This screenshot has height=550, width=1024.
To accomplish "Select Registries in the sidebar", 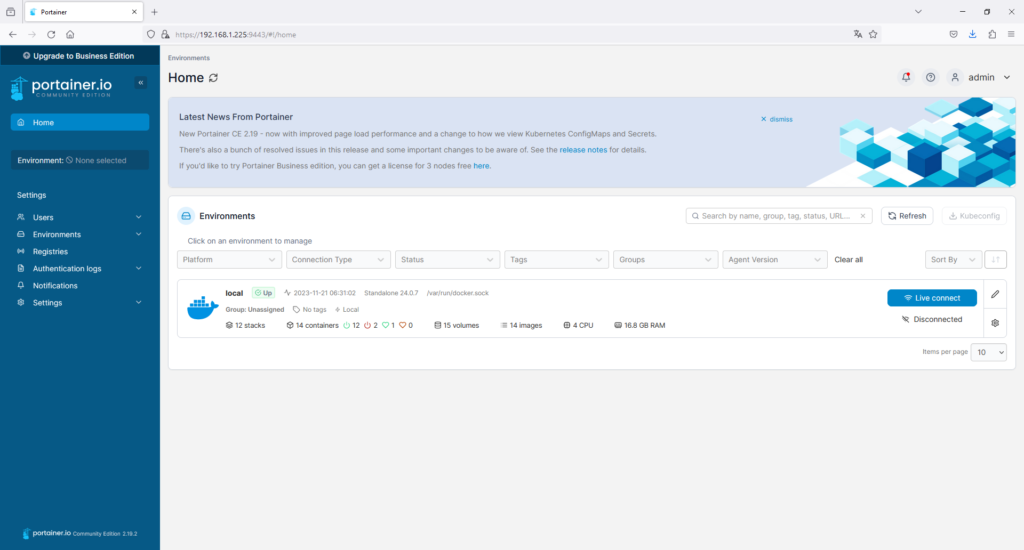I will point(50,252).
